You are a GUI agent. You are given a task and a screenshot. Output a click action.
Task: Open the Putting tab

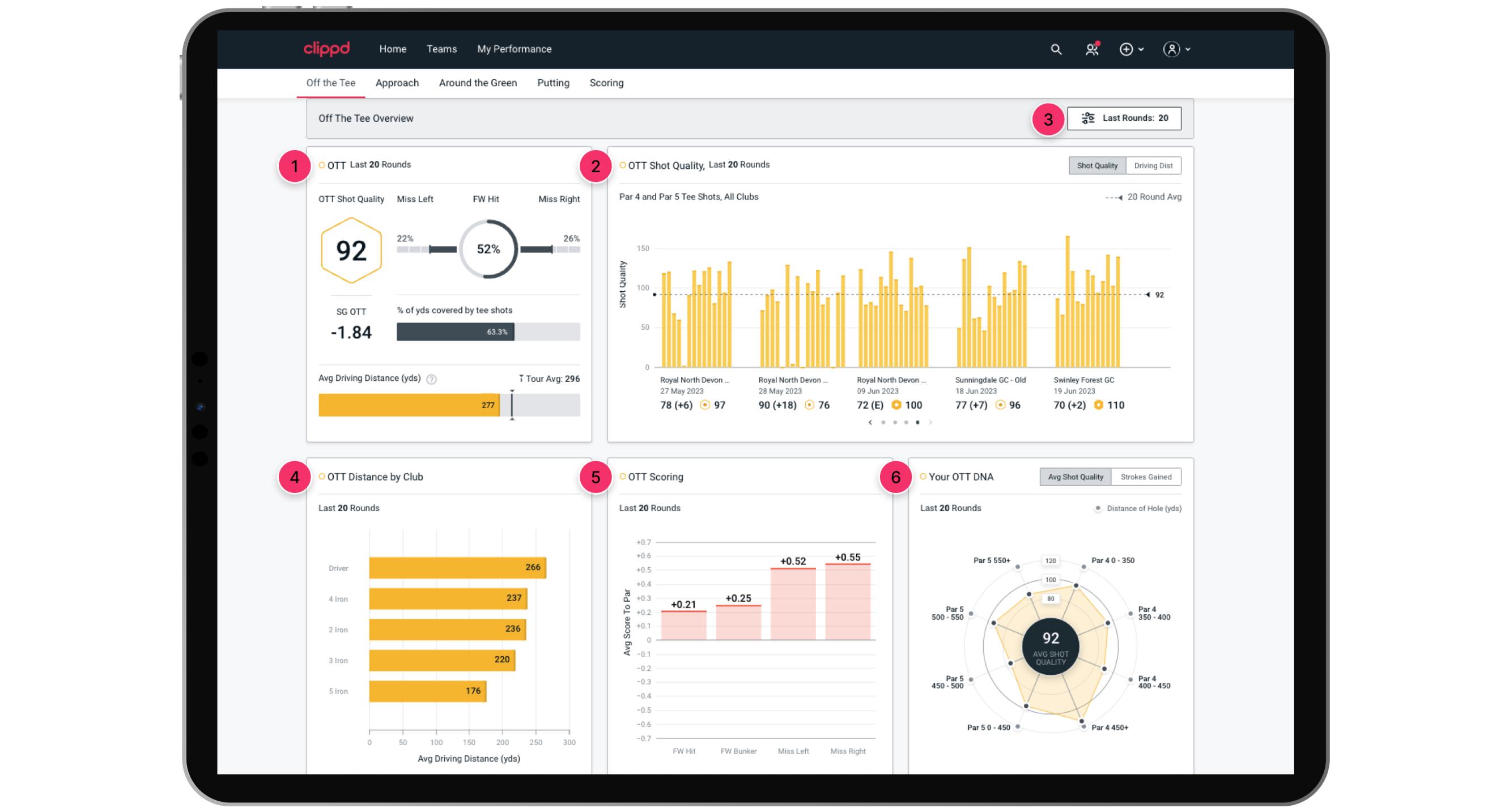point(552,83)
